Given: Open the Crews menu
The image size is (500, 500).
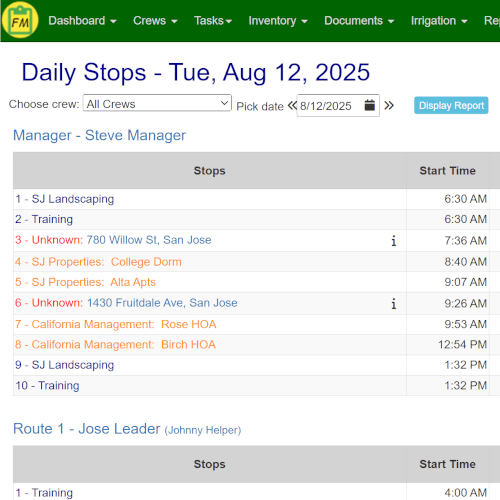Looking at the screenshot, I should [155, 21].
